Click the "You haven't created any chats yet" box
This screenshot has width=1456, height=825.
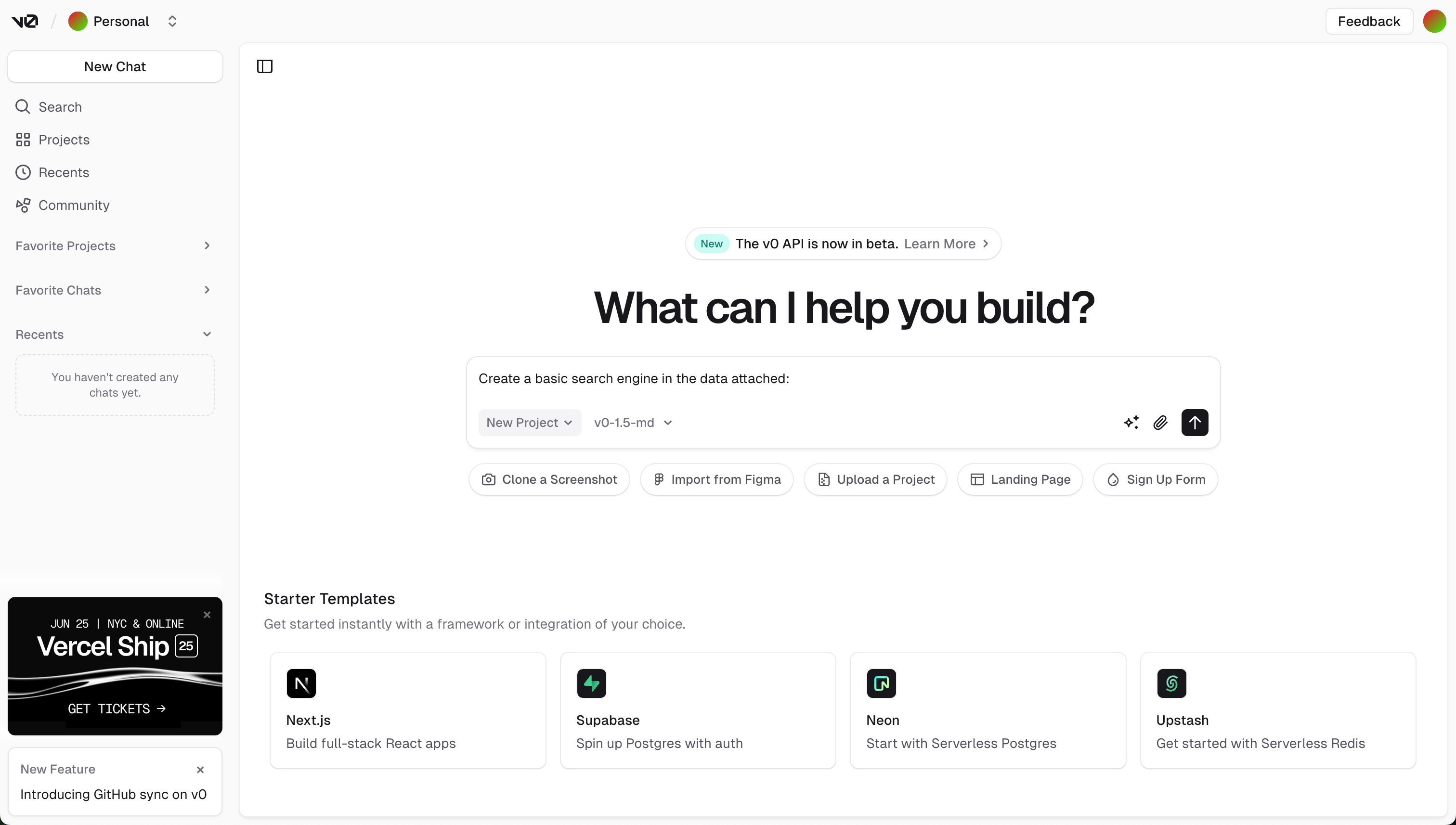[x=115, y=385]
